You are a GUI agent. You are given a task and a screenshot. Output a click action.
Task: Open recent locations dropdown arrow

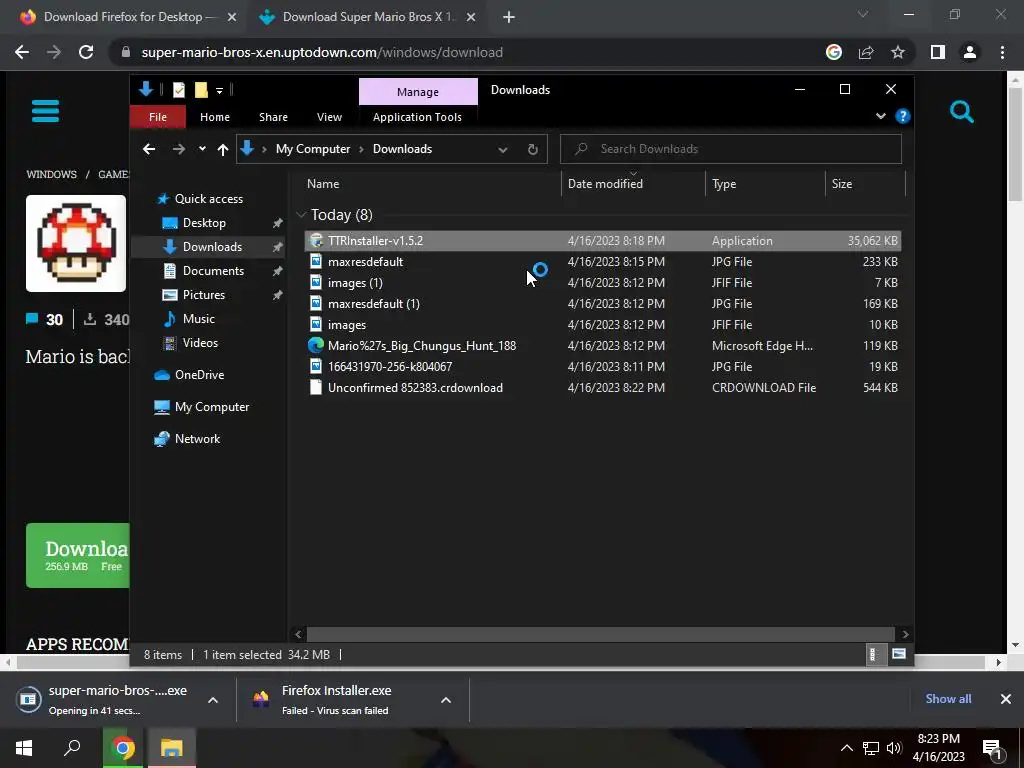click(x=202, y=149)
